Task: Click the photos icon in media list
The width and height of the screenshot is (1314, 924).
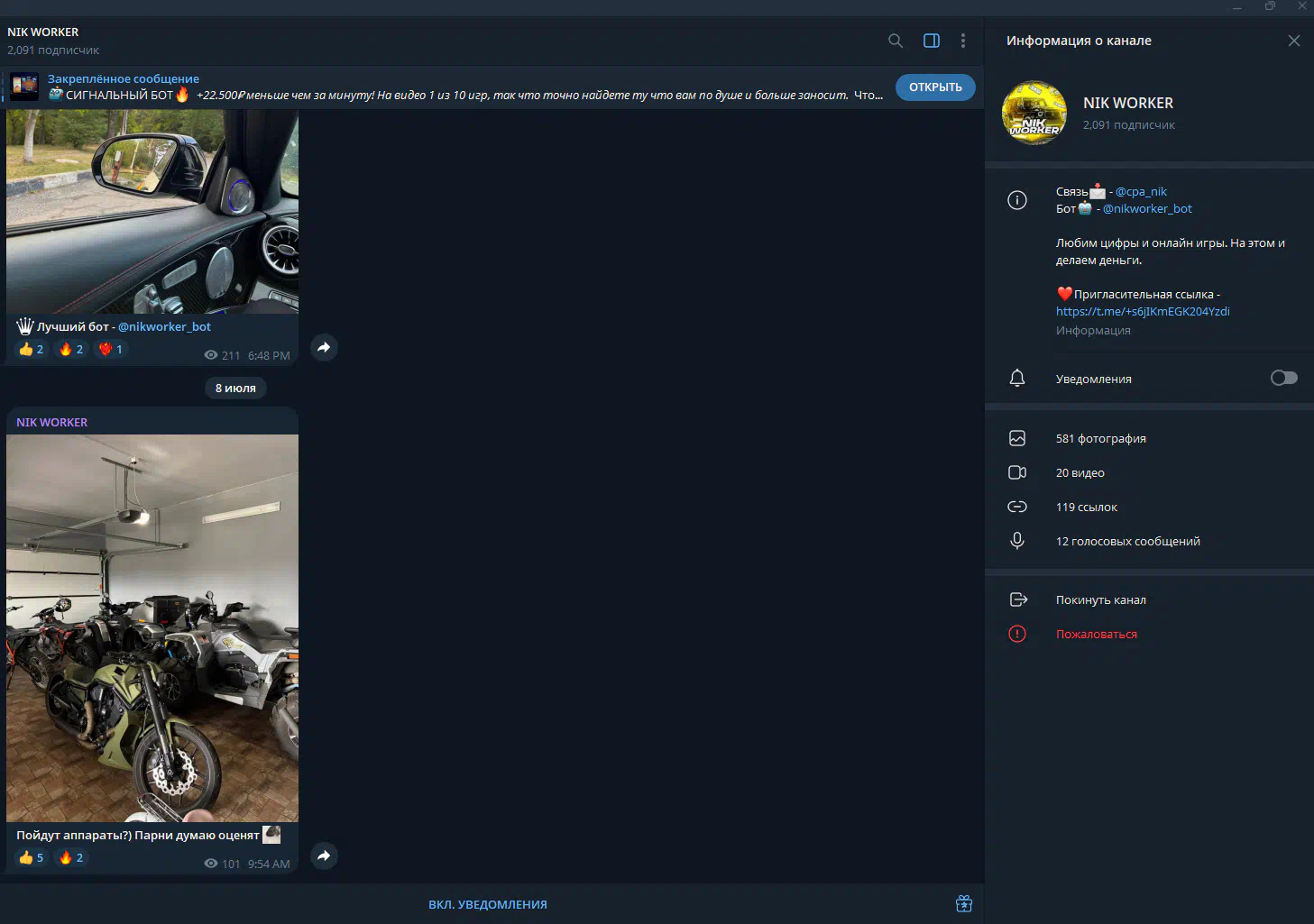Action: [x=1017, y=438]
